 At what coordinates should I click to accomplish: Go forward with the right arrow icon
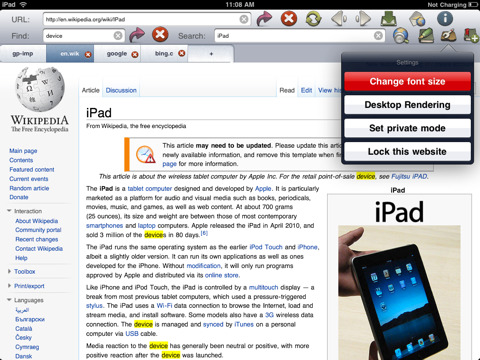tap(363, 19)
